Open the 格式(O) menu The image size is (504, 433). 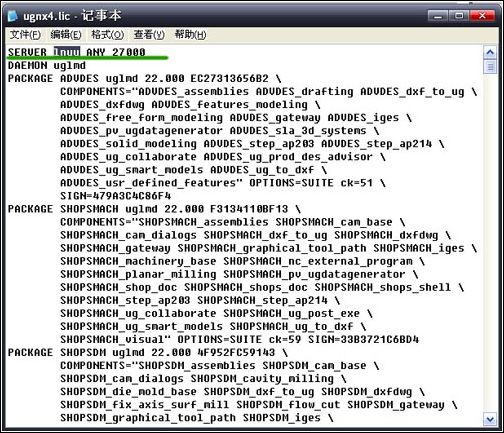tap(107, 34)
